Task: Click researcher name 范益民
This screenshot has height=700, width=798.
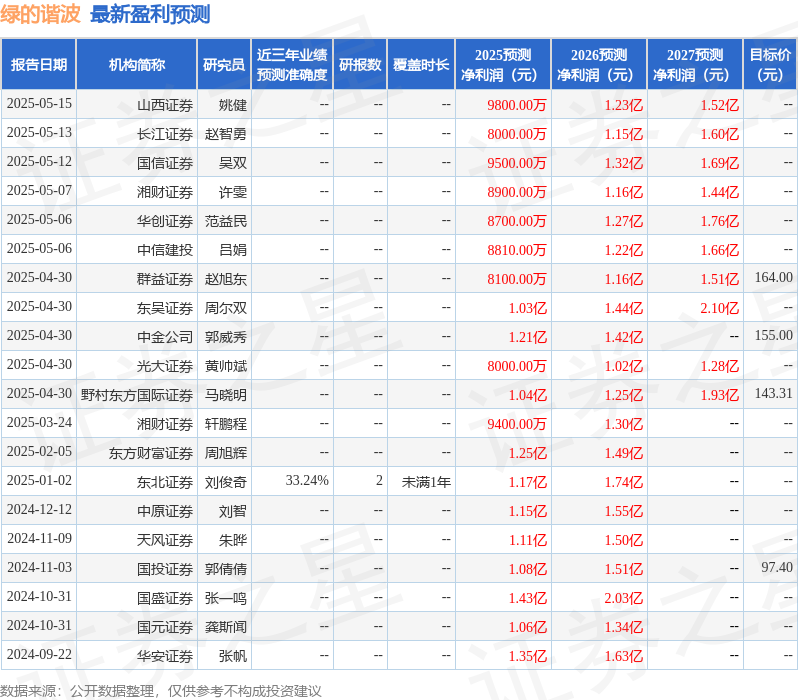Action: click(x=226, y=221)
